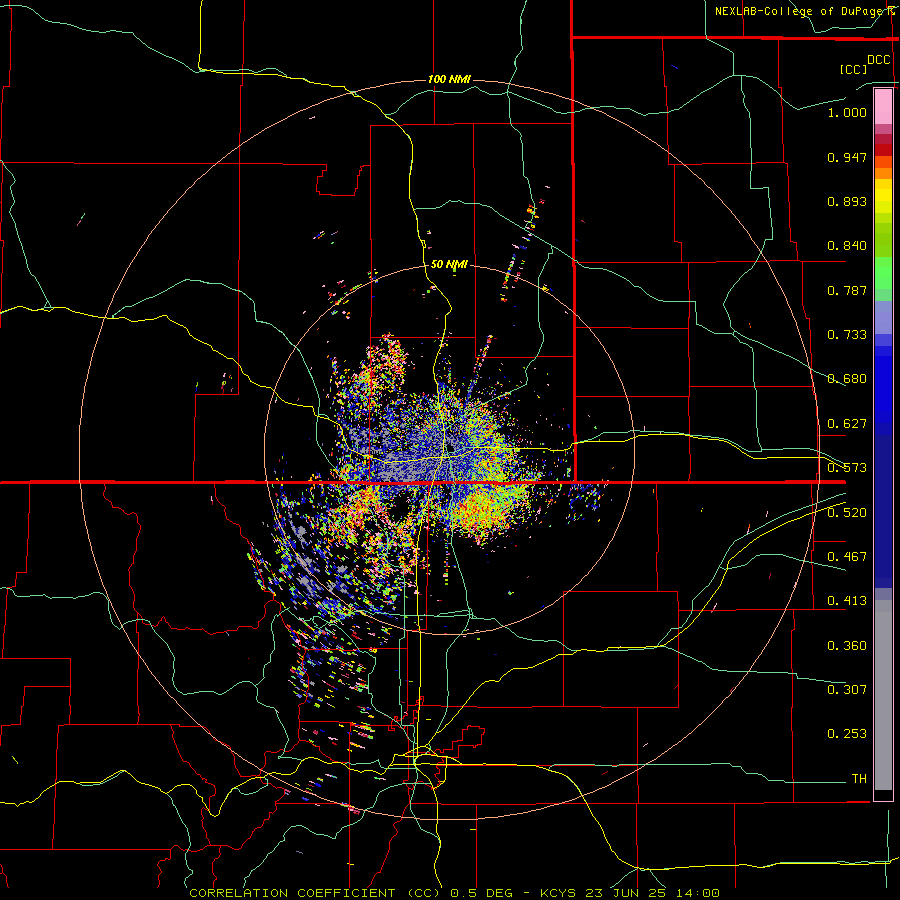
Task: Click the NEXLAB-College of DuPage credit text
Action: click(804, 11)
